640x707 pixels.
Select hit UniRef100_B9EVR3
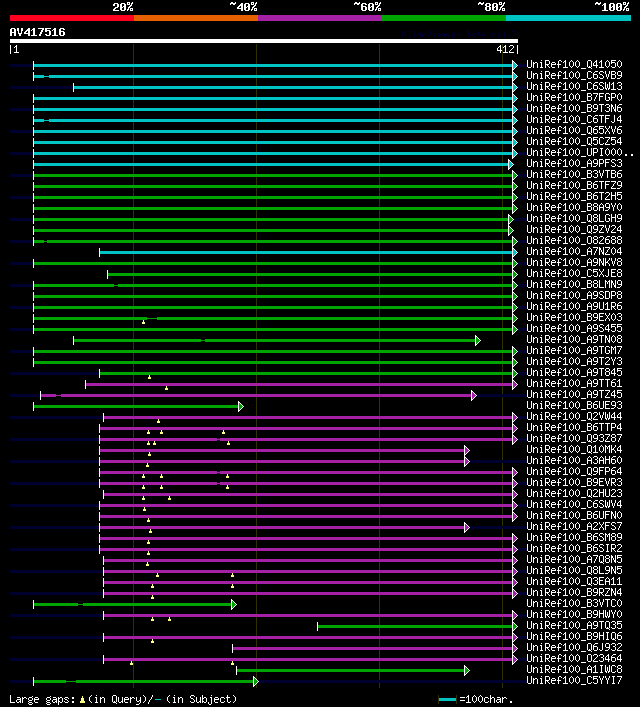coord(574,482)
